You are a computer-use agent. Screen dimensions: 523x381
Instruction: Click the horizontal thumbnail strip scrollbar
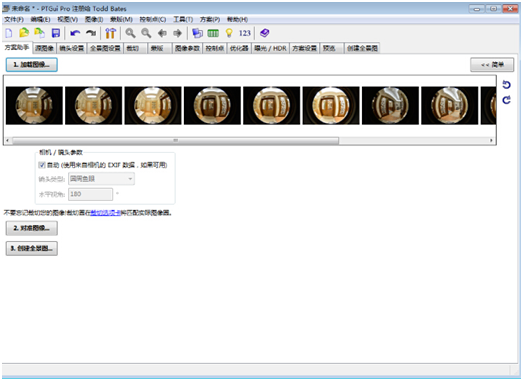(175, 140)
